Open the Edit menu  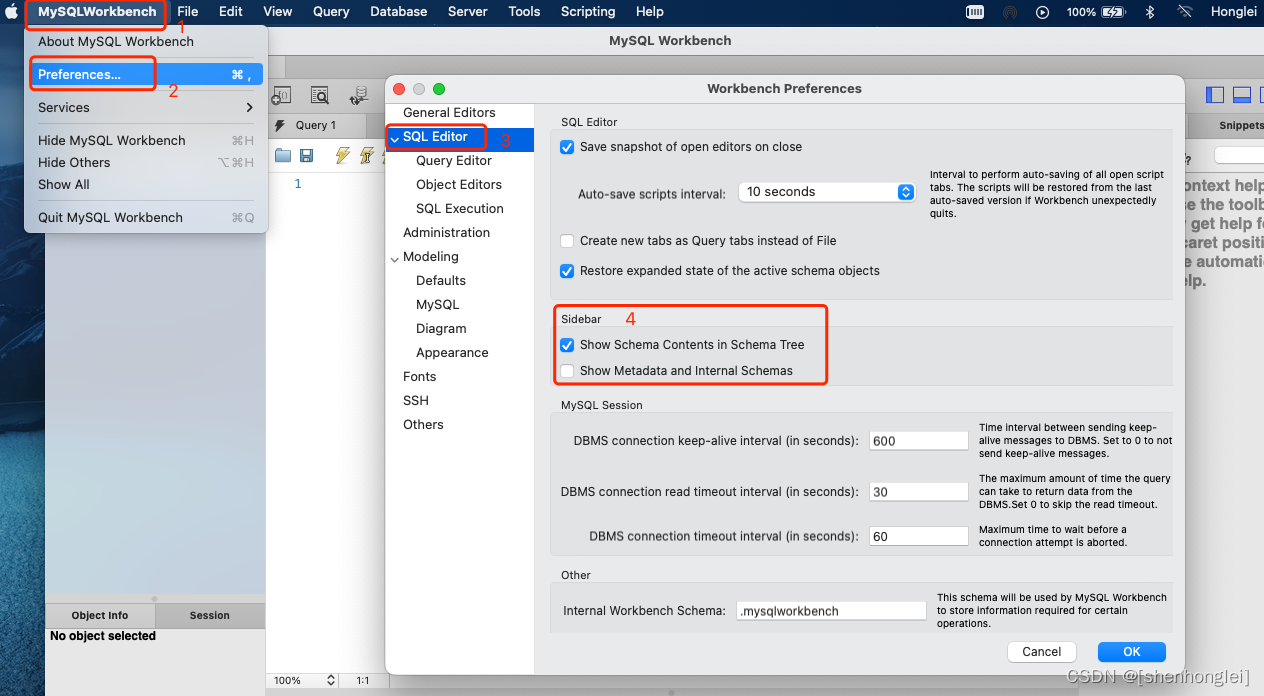point(231,12)
